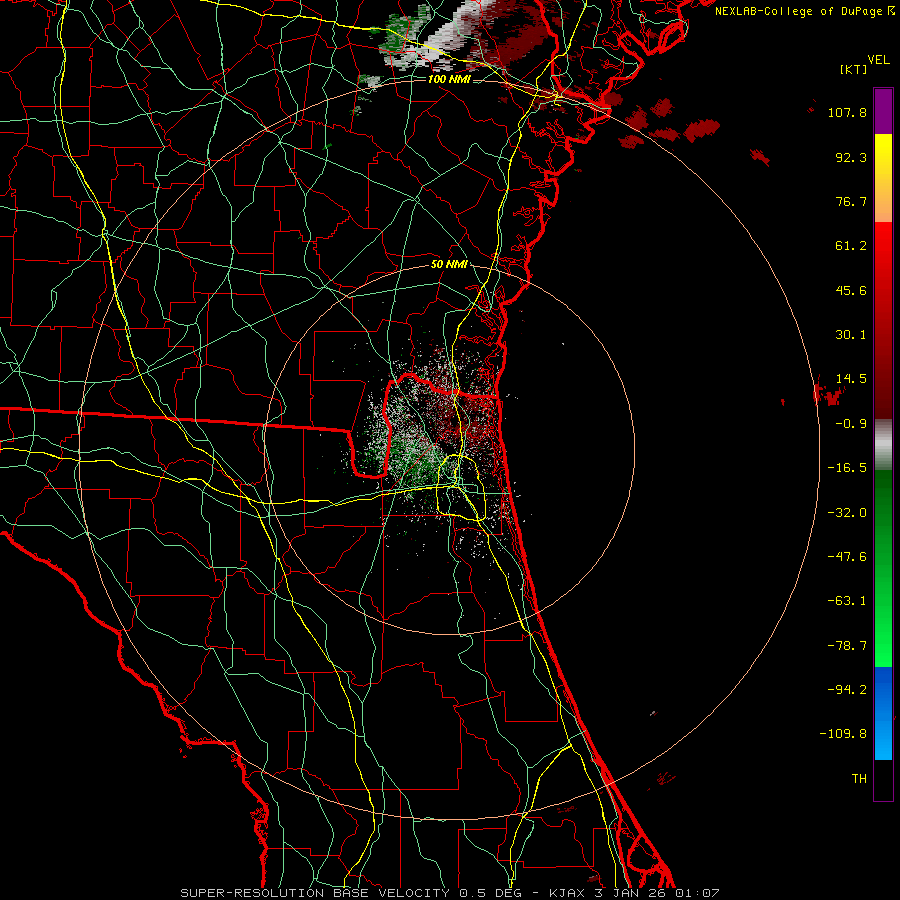
Task: Select the -109.8 legend value
Action: coord(843,734)
